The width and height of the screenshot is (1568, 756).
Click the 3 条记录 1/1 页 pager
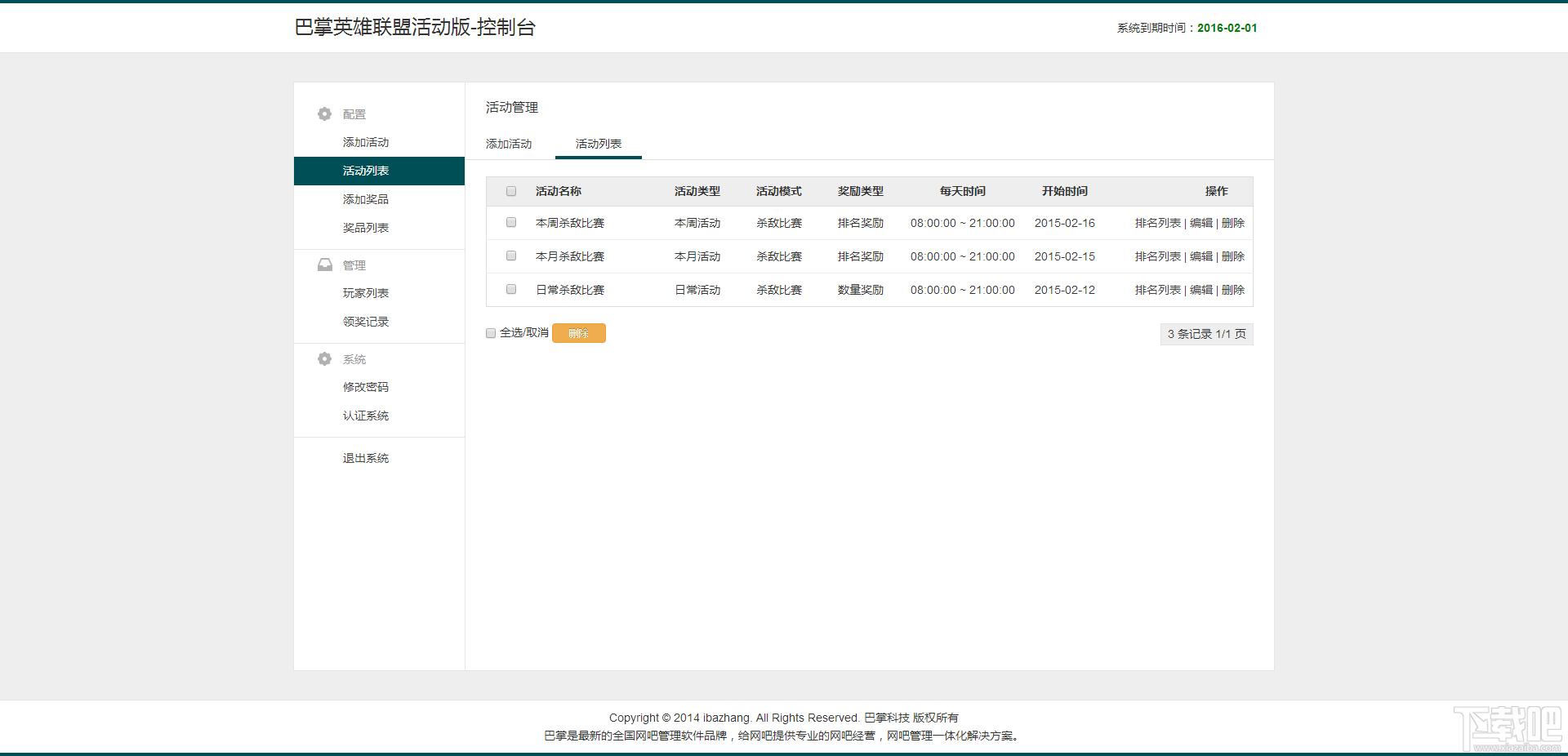(1207, 334)
